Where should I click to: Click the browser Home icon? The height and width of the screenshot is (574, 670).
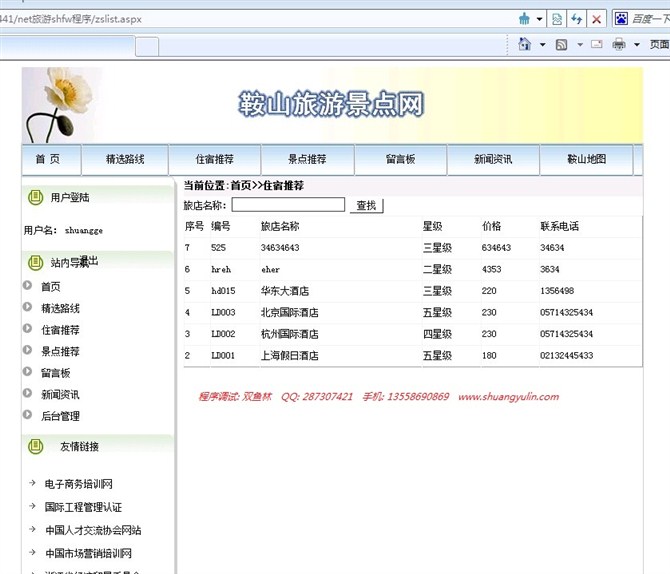[525, 45]
